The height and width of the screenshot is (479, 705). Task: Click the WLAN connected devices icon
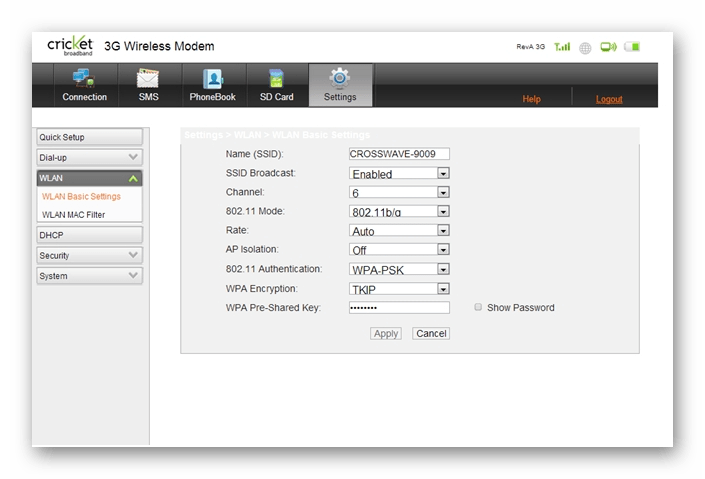pyautogui.click(x=608, y=46)
